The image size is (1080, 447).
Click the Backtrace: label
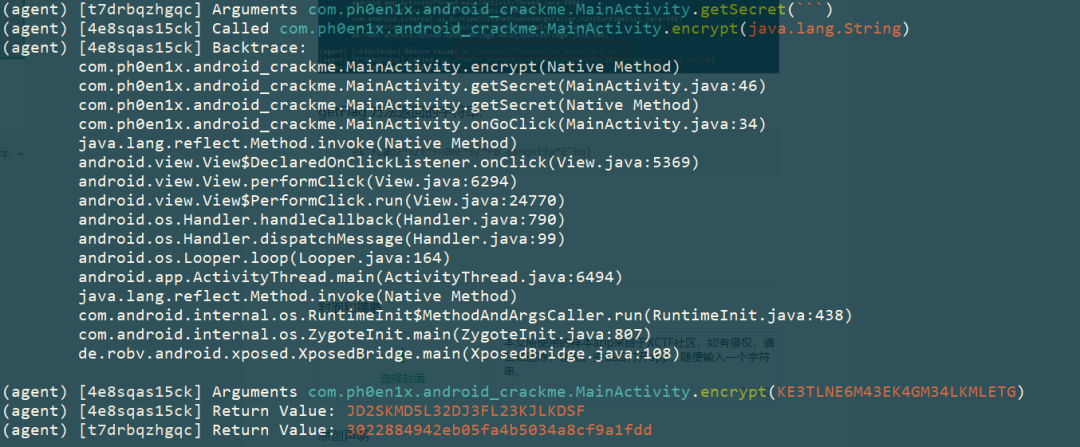point(258,48)
